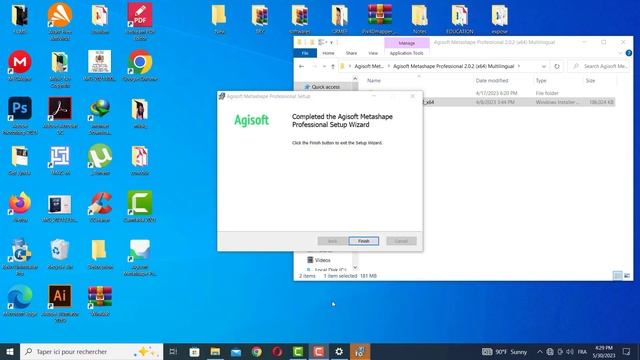
Task: Show hidden system tray icons
Action: pos(540,351)
